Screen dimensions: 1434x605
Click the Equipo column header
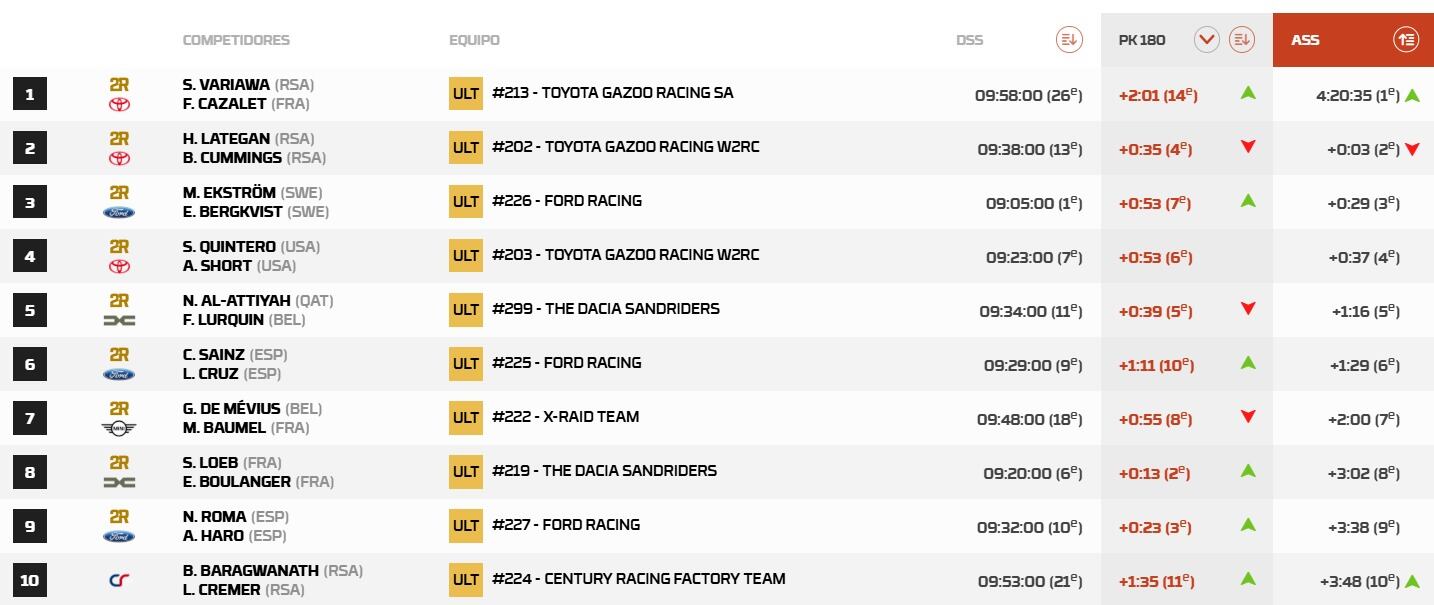click(x=474, y=40)
